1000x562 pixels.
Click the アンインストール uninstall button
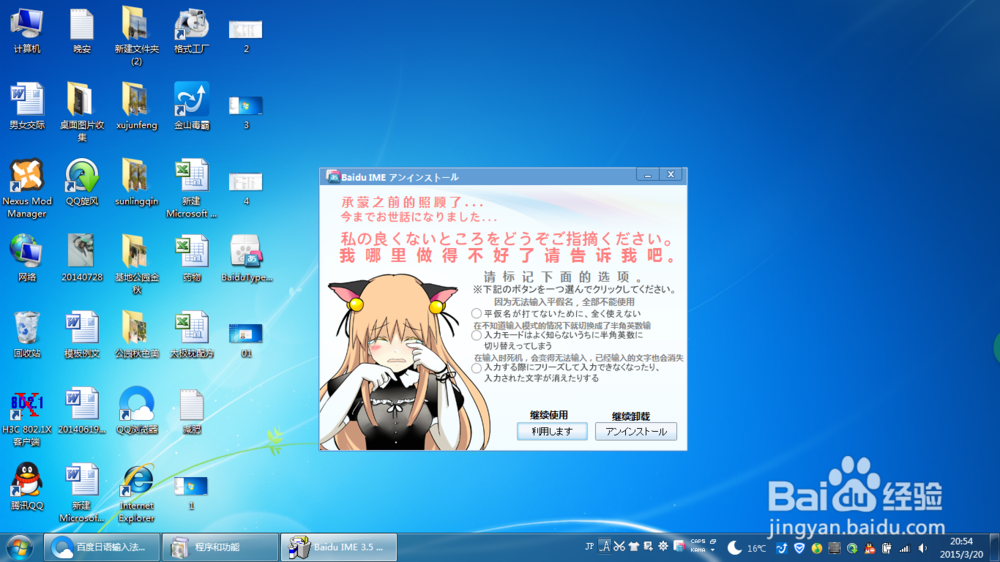(636, 432)
